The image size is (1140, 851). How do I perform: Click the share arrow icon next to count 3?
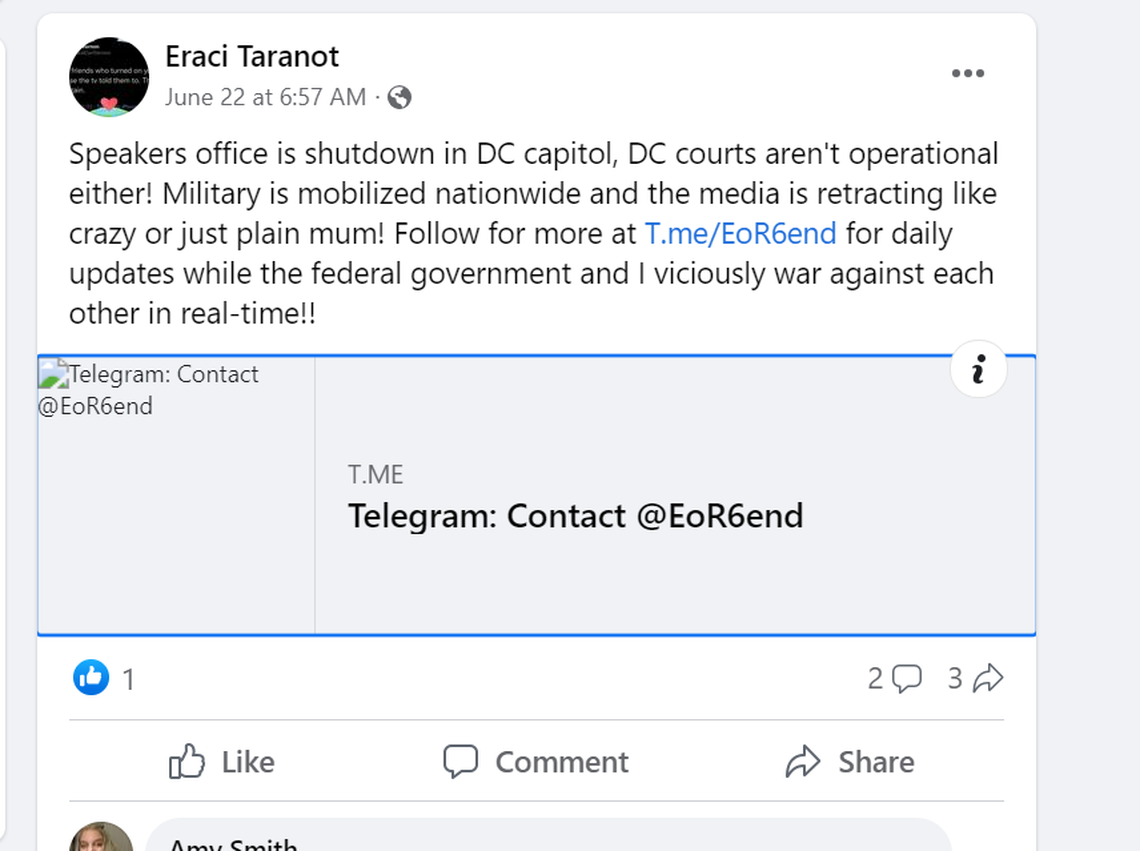click(x=988, y=678)
